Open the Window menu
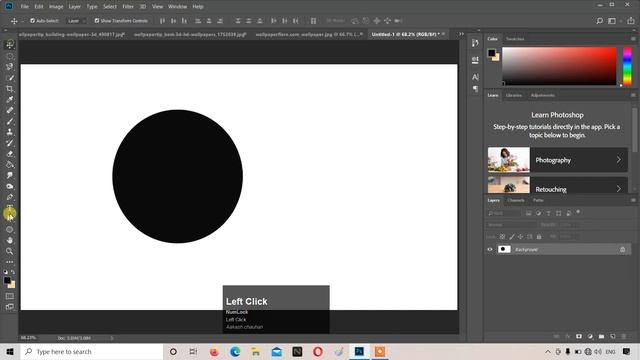The height and width of the screenshot is (360, 640). [178, 7]
